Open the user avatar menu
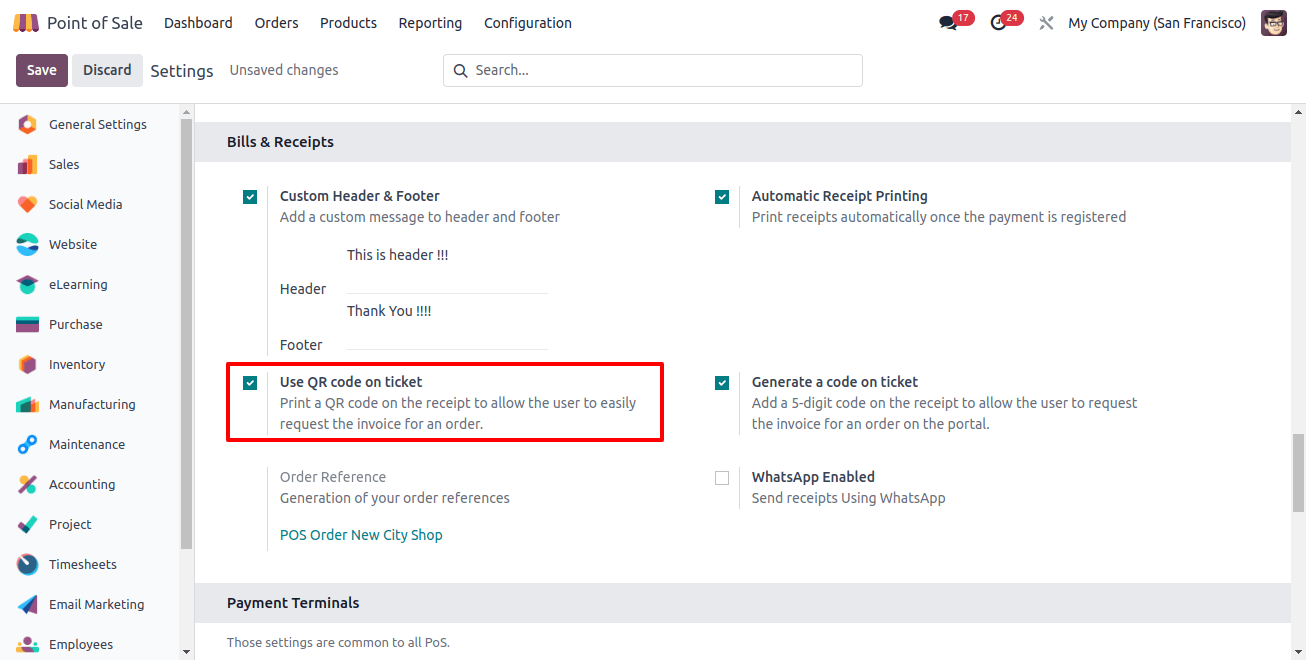The height and width of the screenshot is (660, 1306). pos(1274,23)
